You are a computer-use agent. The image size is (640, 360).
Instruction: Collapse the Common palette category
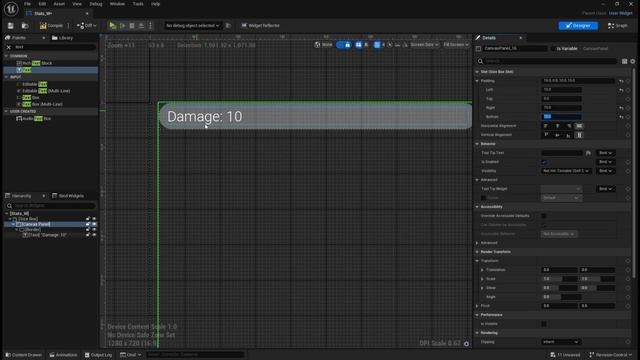(7, 56)
